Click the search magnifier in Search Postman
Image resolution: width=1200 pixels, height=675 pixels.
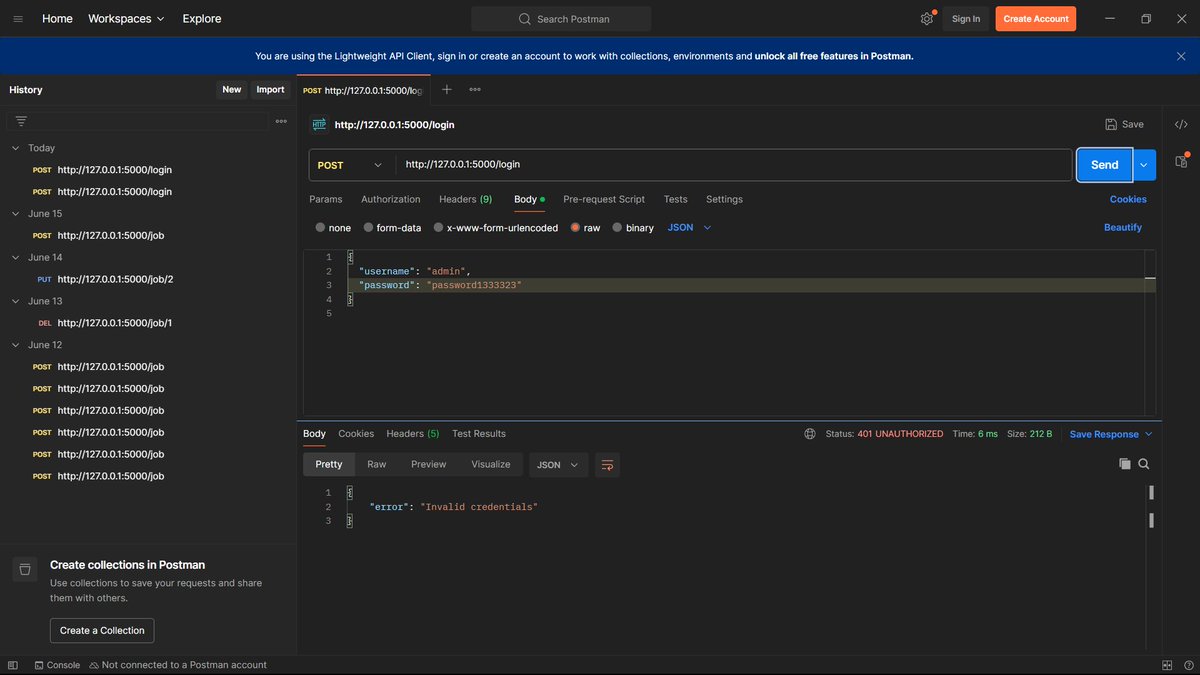tap(525, 19)
